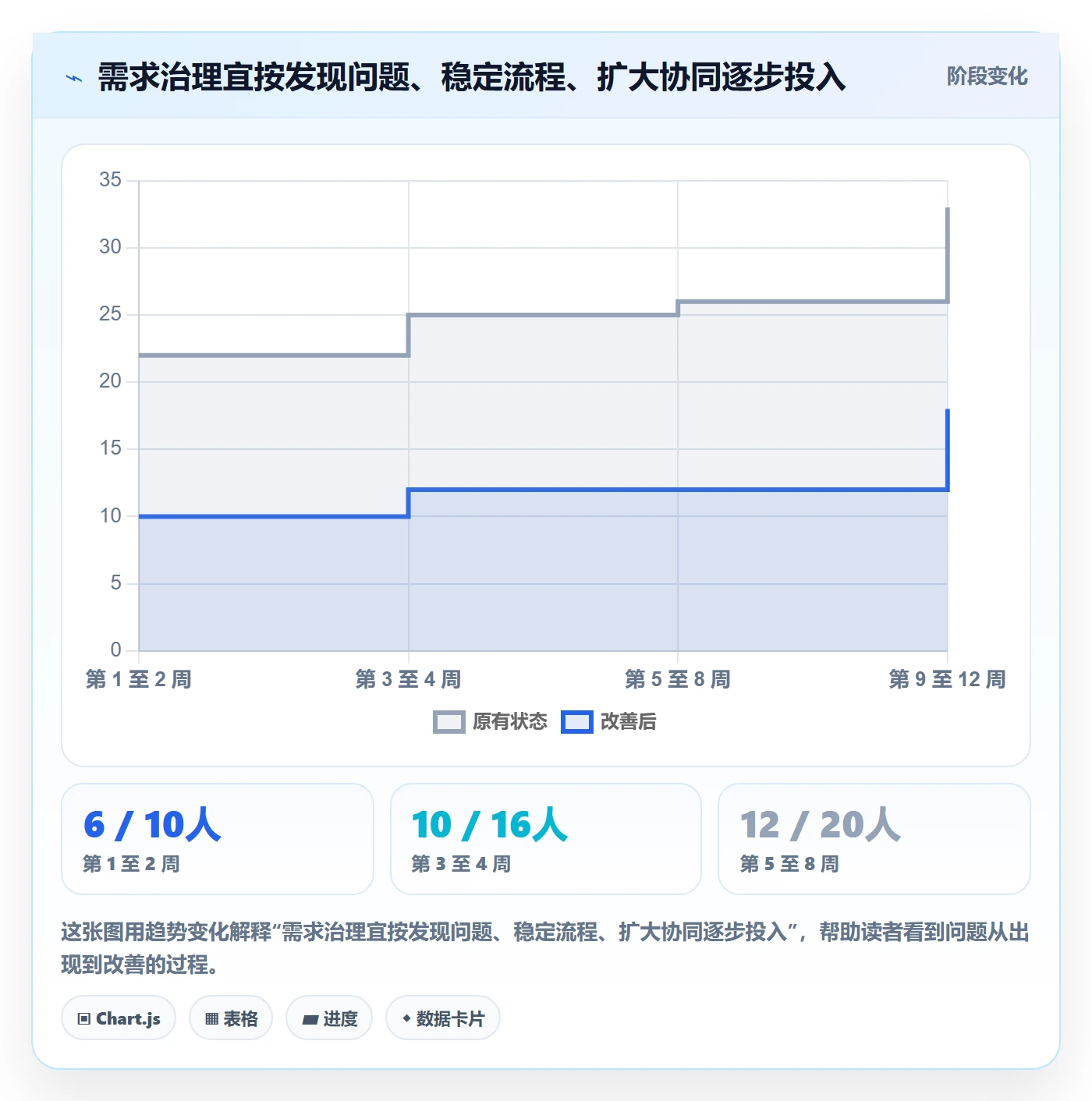Toggle the 改善后 legend swatch
This screenshot has height=1101, width=1092.
[x=577, y=722]
